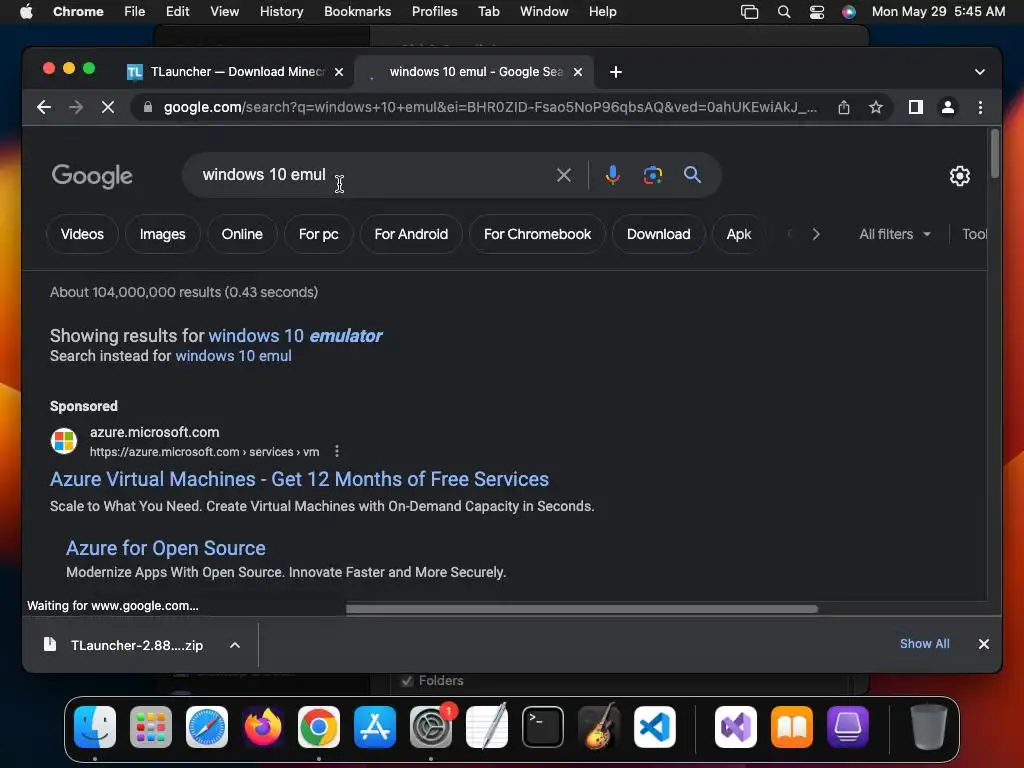The image size is (1024, 768).
Task: Submit search with the magnifier icon
Action: [692, 175]
